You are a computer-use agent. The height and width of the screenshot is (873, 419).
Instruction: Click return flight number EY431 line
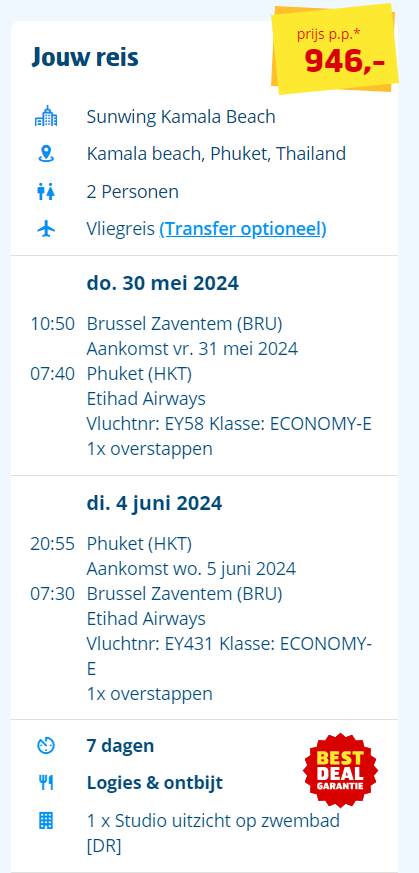[229, 656]
